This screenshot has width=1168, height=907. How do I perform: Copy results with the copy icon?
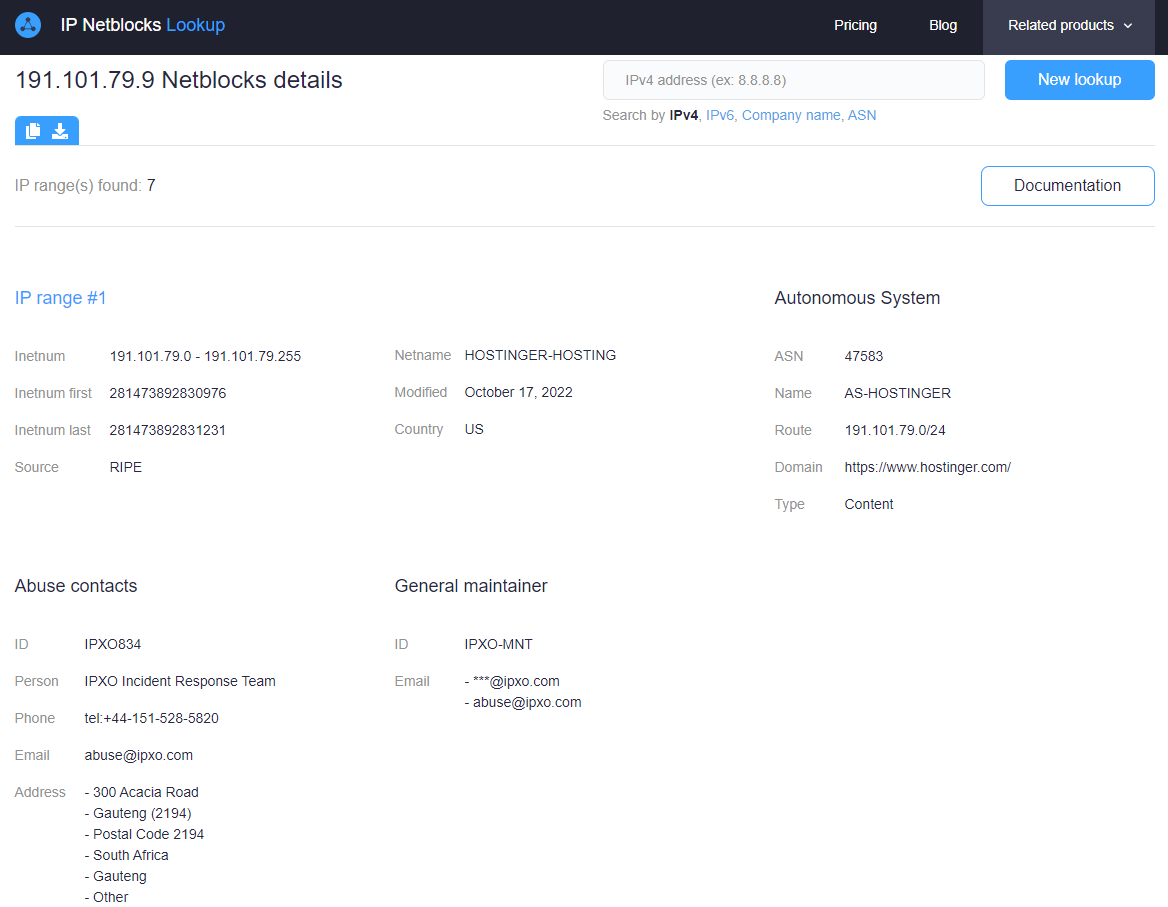(33, 131)
